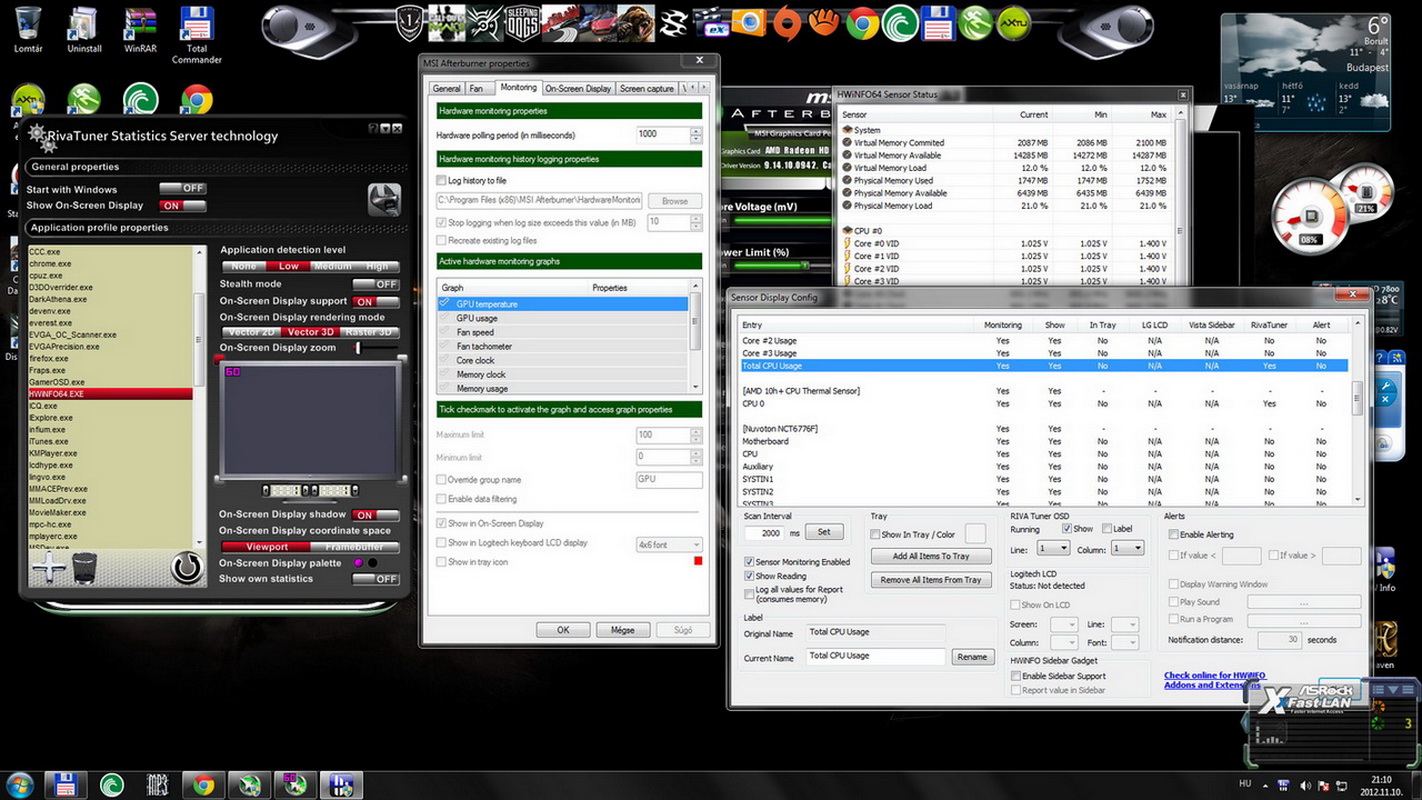Set detection level to Medium
The height and width of the screenshot is (800, 1422).
click(x=332, y=267)
